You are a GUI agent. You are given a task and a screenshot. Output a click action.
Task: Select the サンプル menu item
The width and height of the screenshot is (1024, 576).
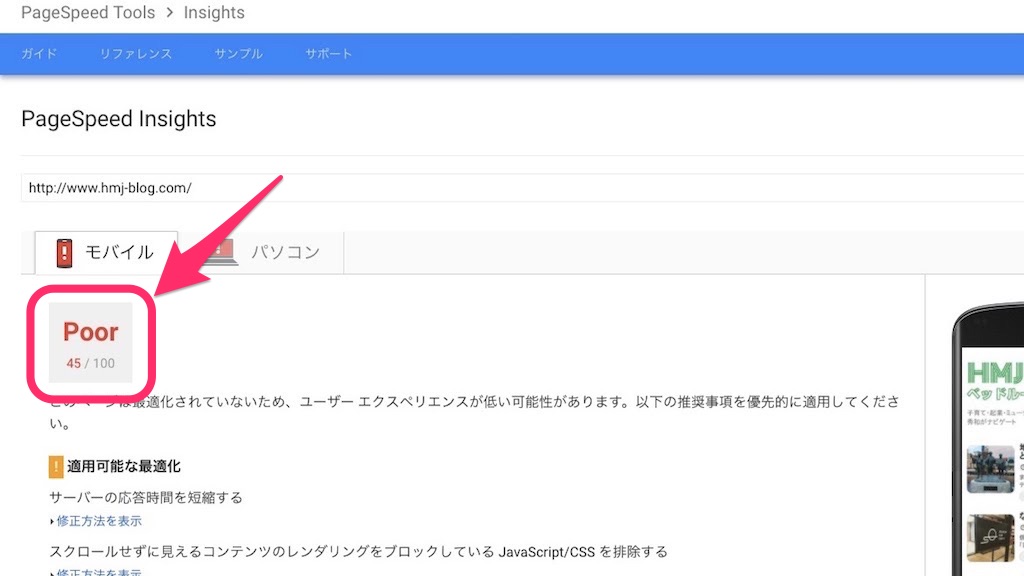click(x=238, y=54)
